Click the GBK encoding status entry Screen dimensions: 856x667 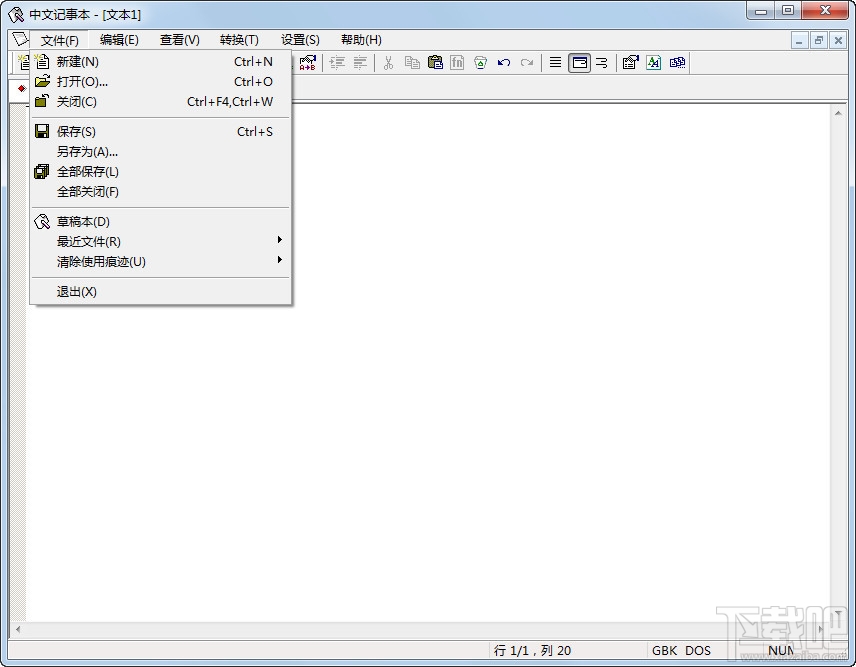point(664,651)
